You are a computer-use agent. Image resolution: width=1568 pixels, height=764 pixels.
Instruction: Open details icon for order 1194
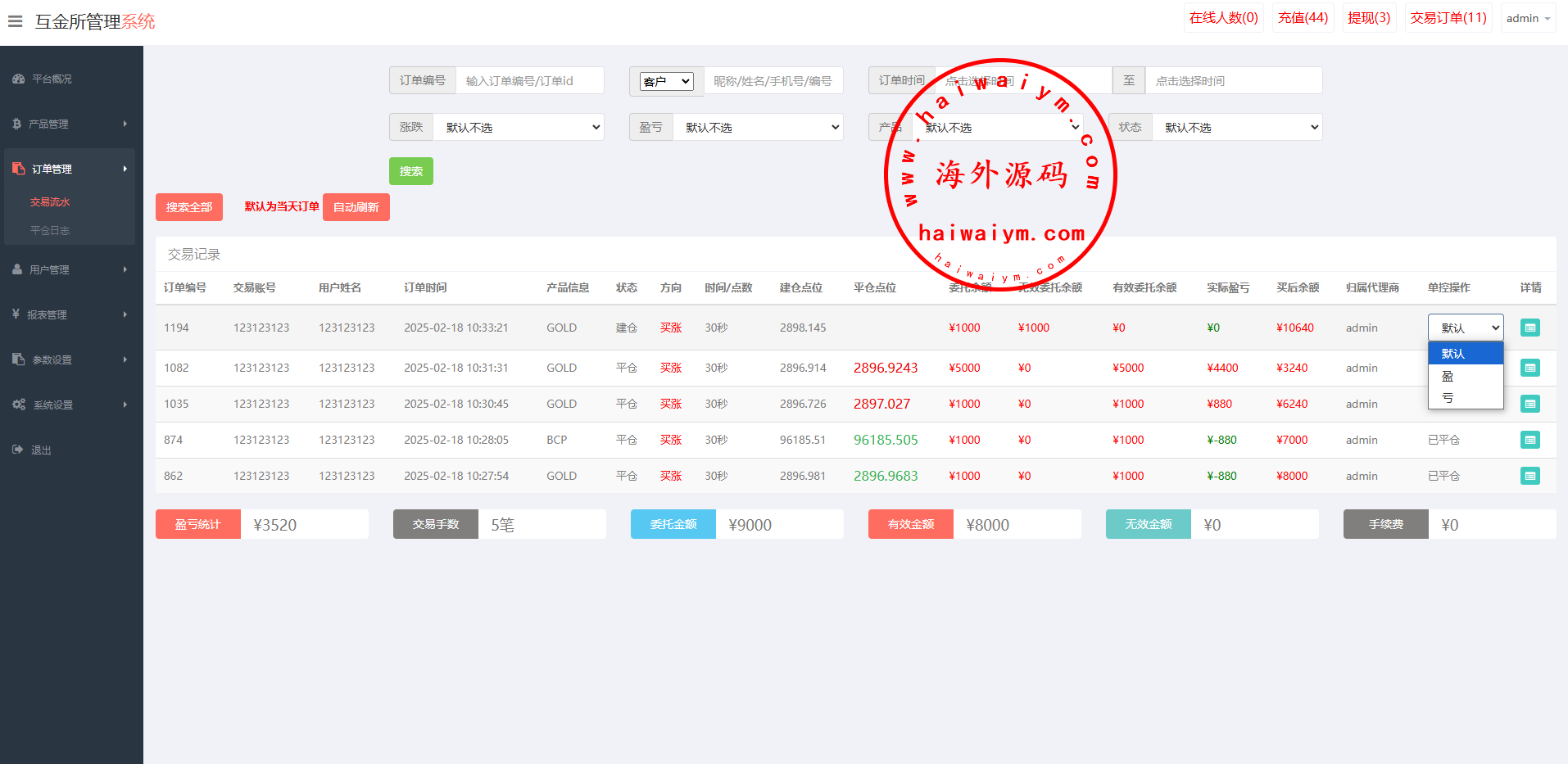(x=1529, y=328)
